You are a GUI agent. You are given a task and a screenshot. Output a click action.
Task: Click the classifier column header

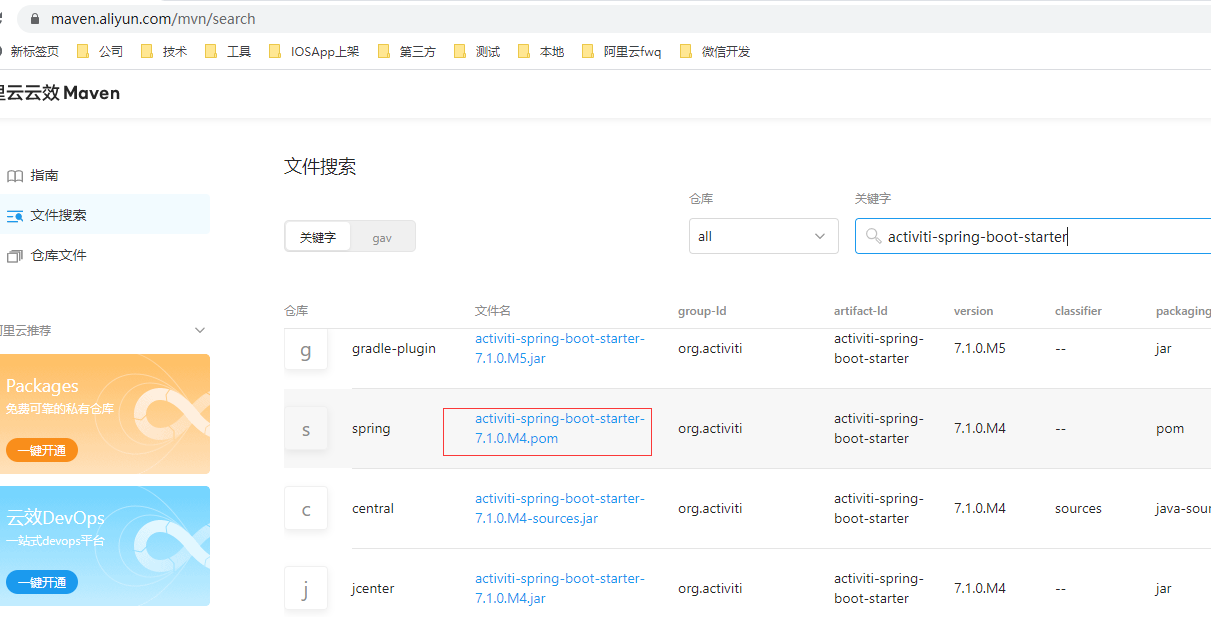tap(1078, 311)
